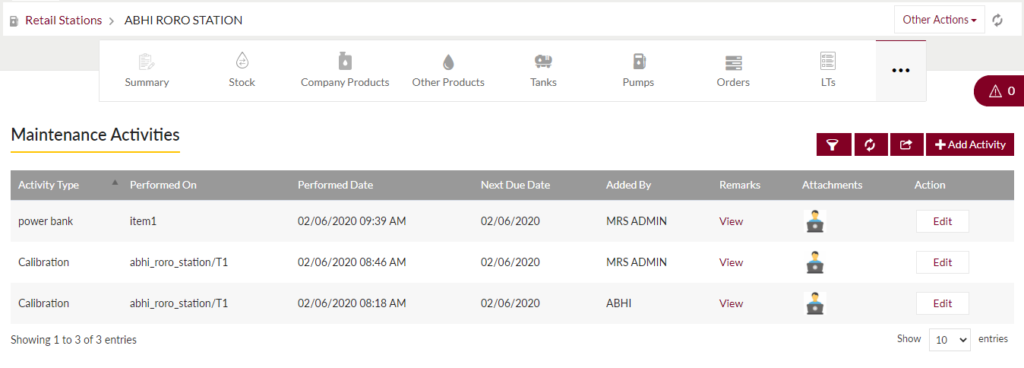Screen dimensions: 1024x368
Task: View remarks for the power bank row
Action: tap(731, 221)
